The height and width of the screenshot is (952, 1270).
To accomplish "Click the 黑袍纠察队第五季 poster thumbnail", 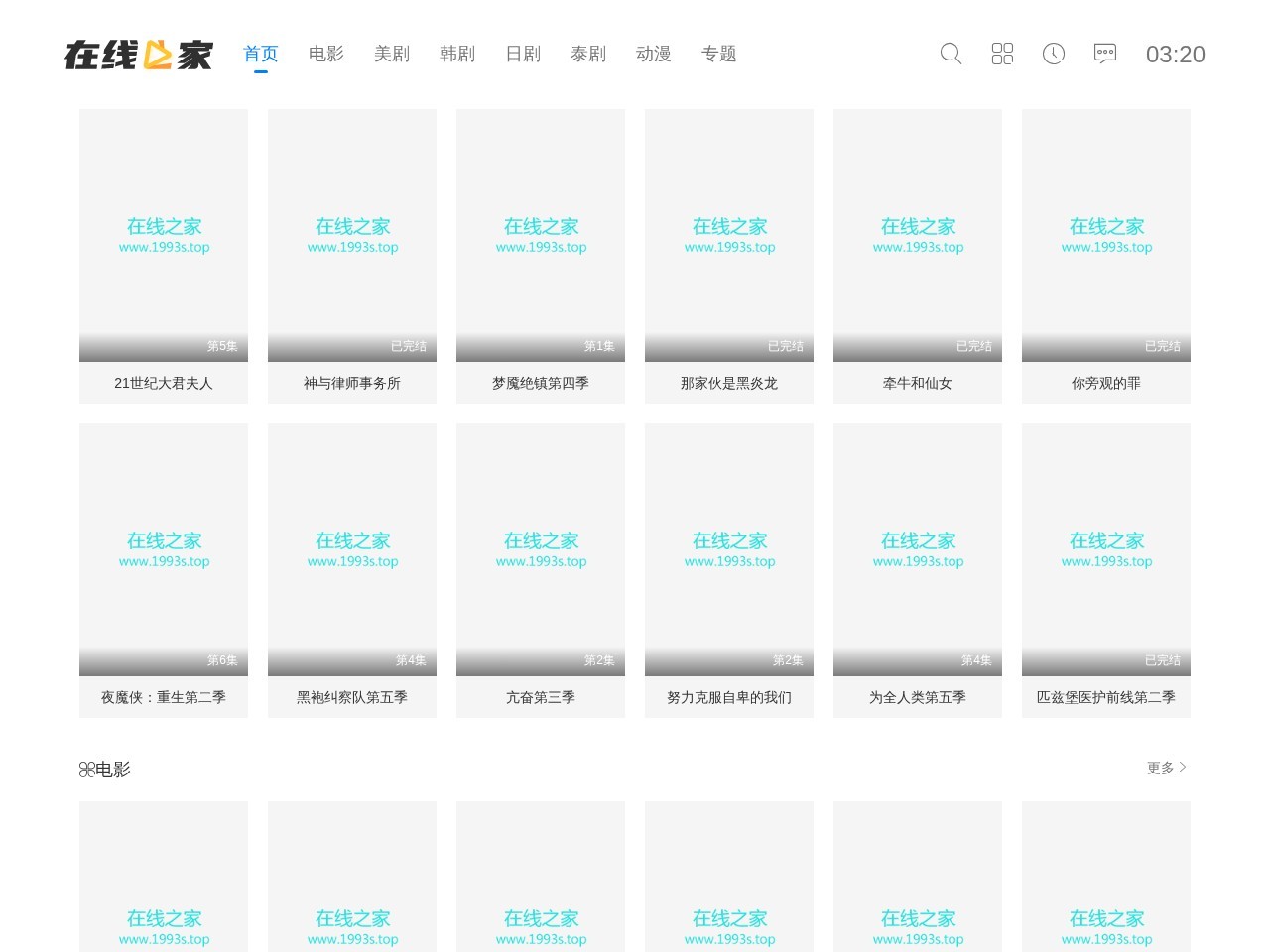I will pos(352,549).
